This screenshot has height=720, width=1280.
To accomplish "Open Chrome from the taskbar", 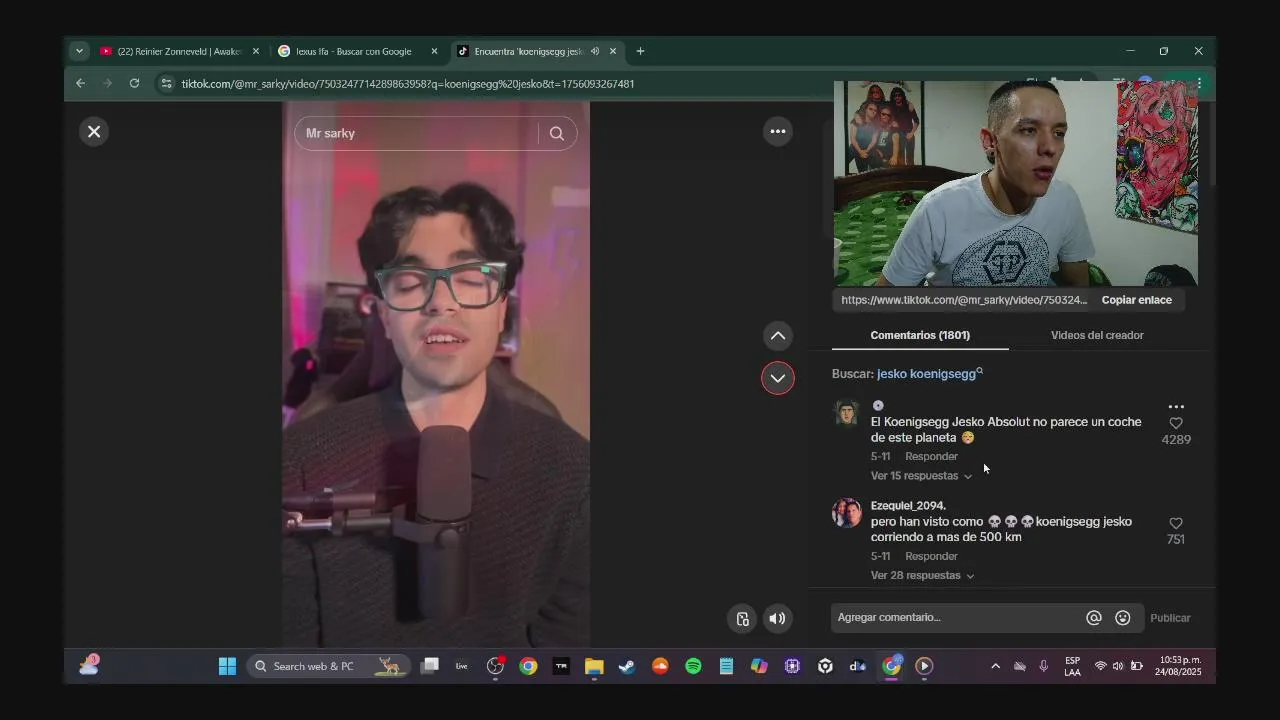I will 528,666.
